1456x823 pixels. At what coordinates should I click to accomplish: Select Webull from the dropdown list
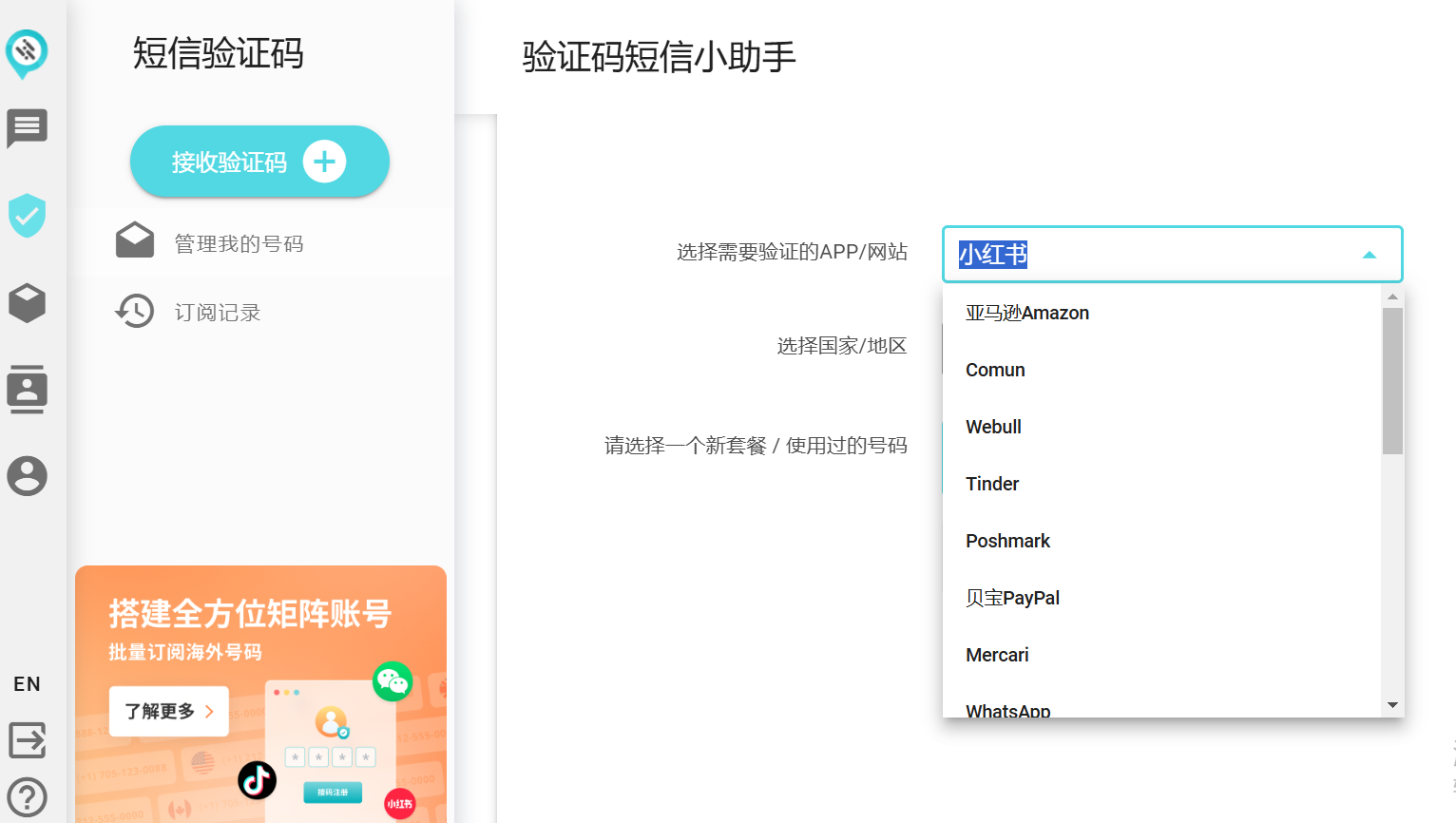point(1161,427)
